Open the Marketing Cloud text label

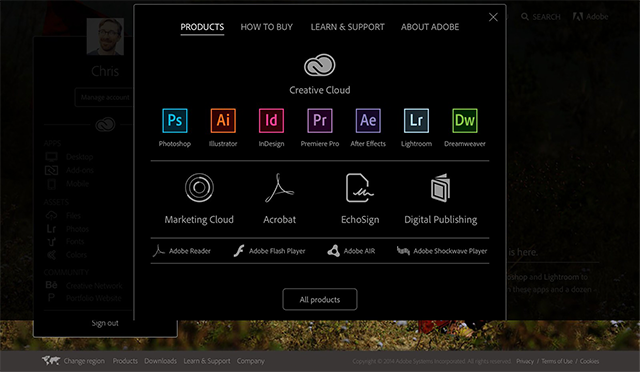click(x=199, y=220)
